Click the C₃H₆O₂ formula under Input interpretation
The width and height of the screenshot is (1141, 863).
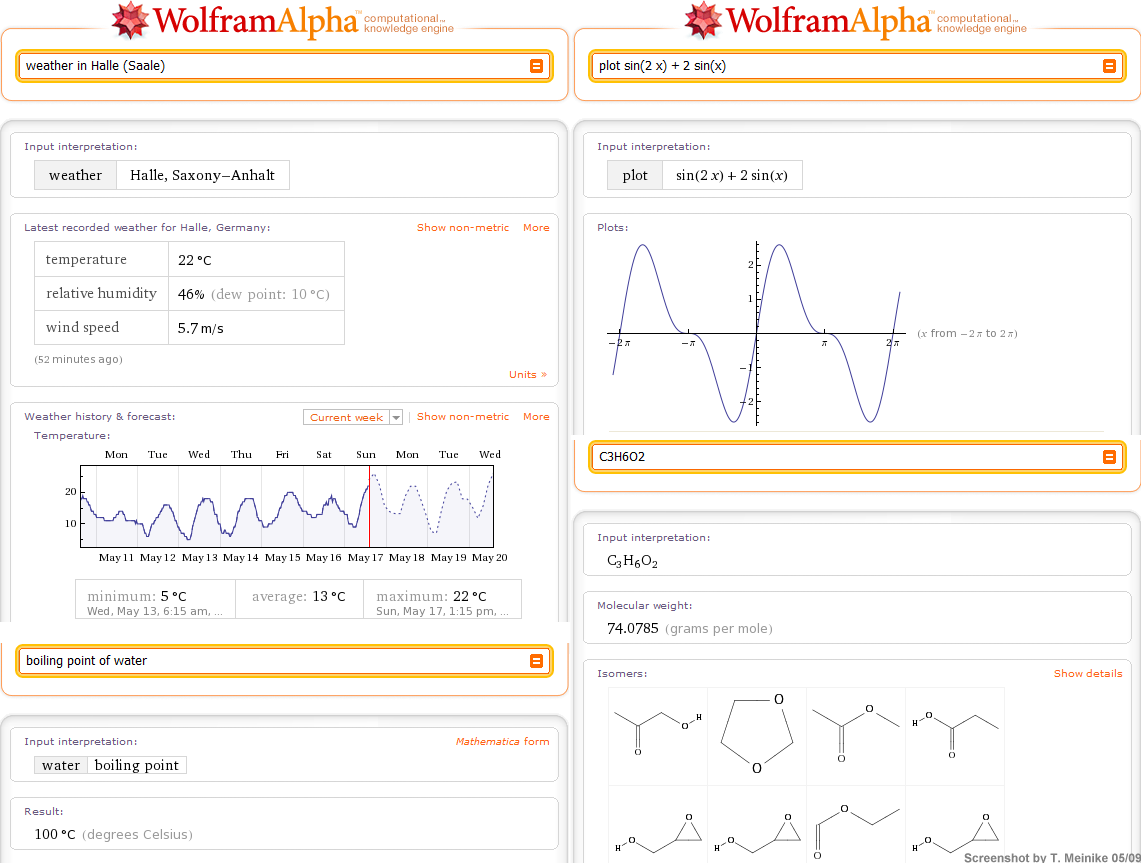tap(632, 562)
